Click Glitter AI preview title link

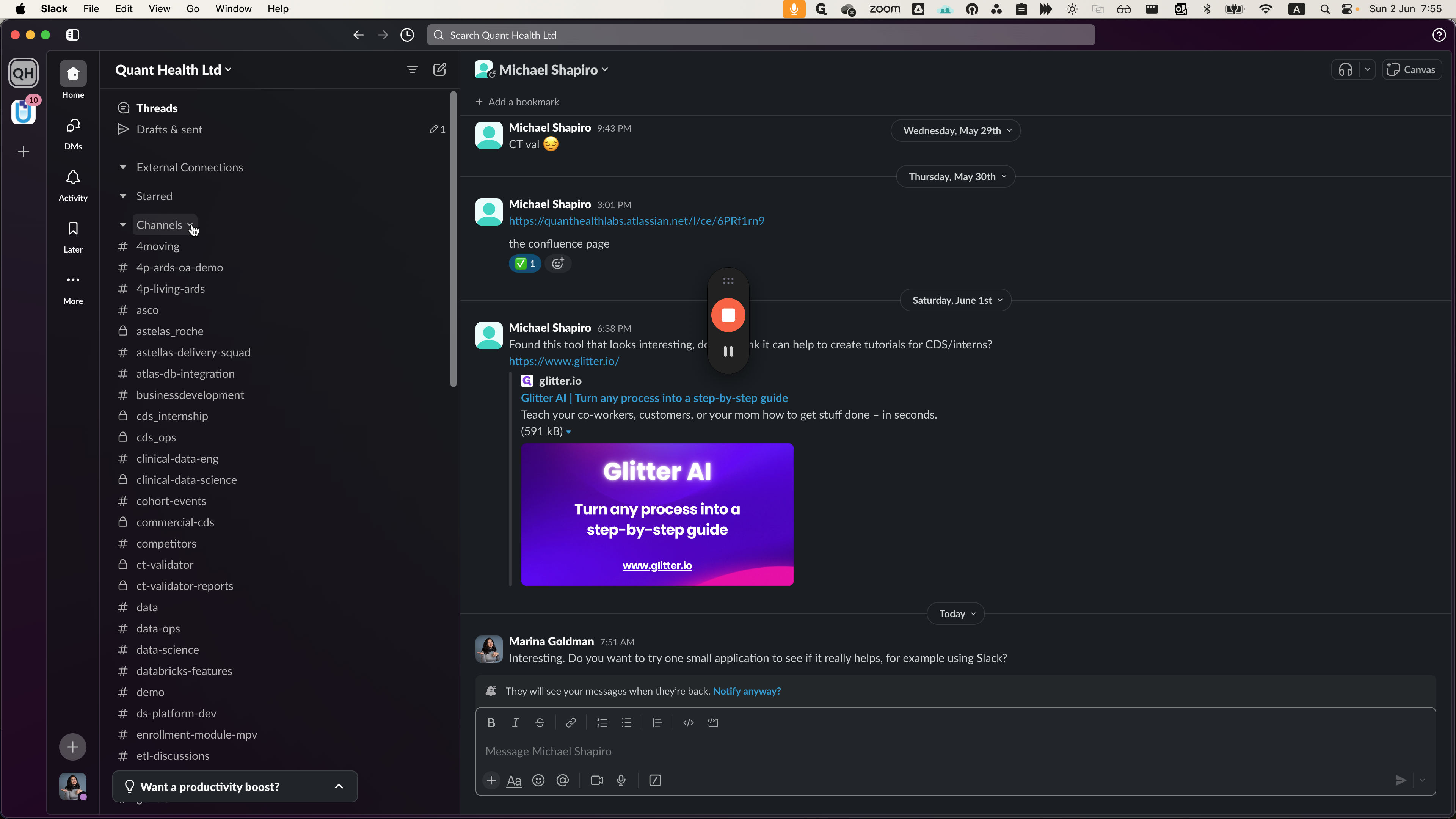pos(654,398)
